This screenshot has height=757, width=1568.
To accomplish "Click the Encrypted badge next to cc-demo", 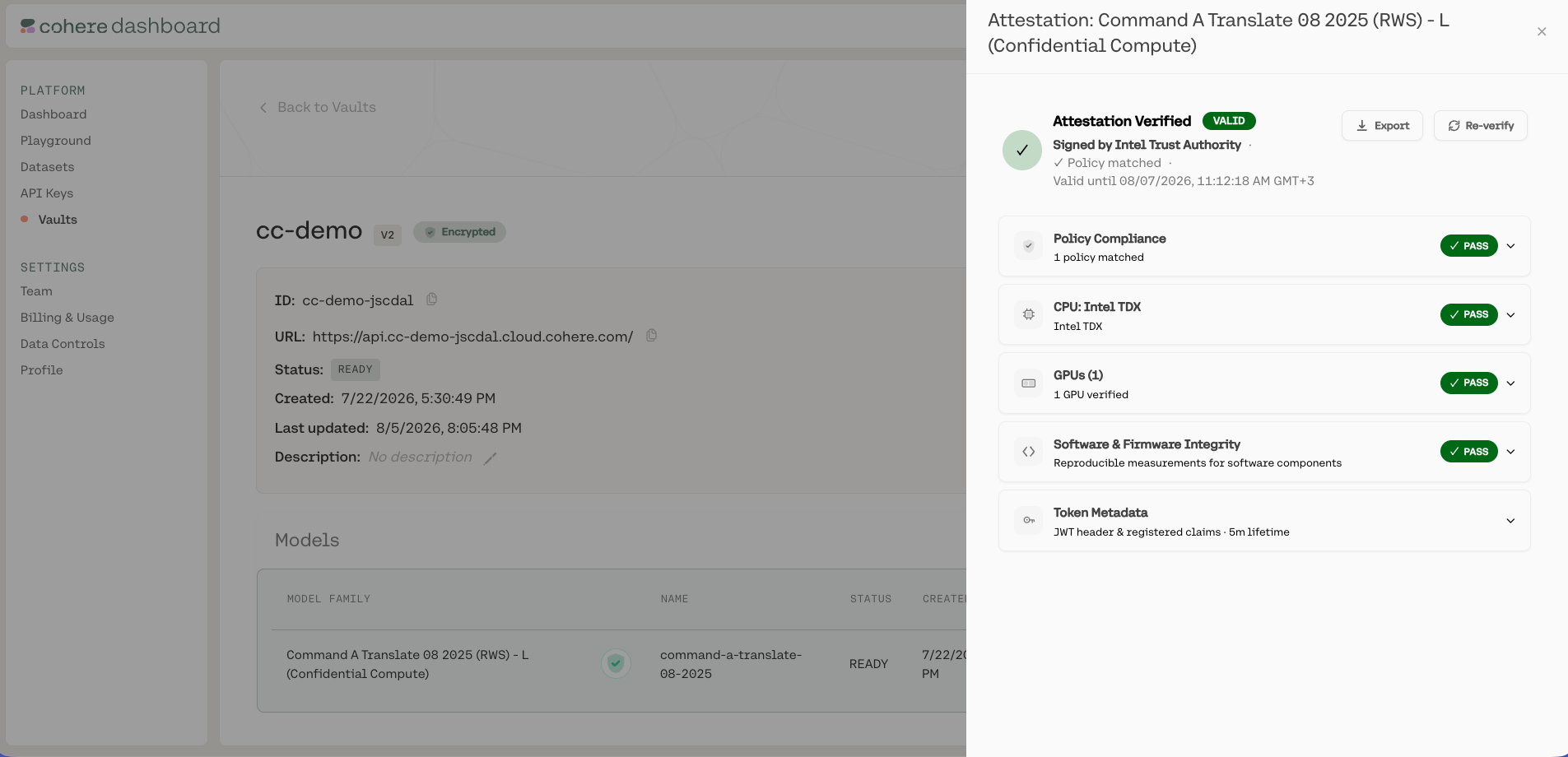I will point(459,232).
